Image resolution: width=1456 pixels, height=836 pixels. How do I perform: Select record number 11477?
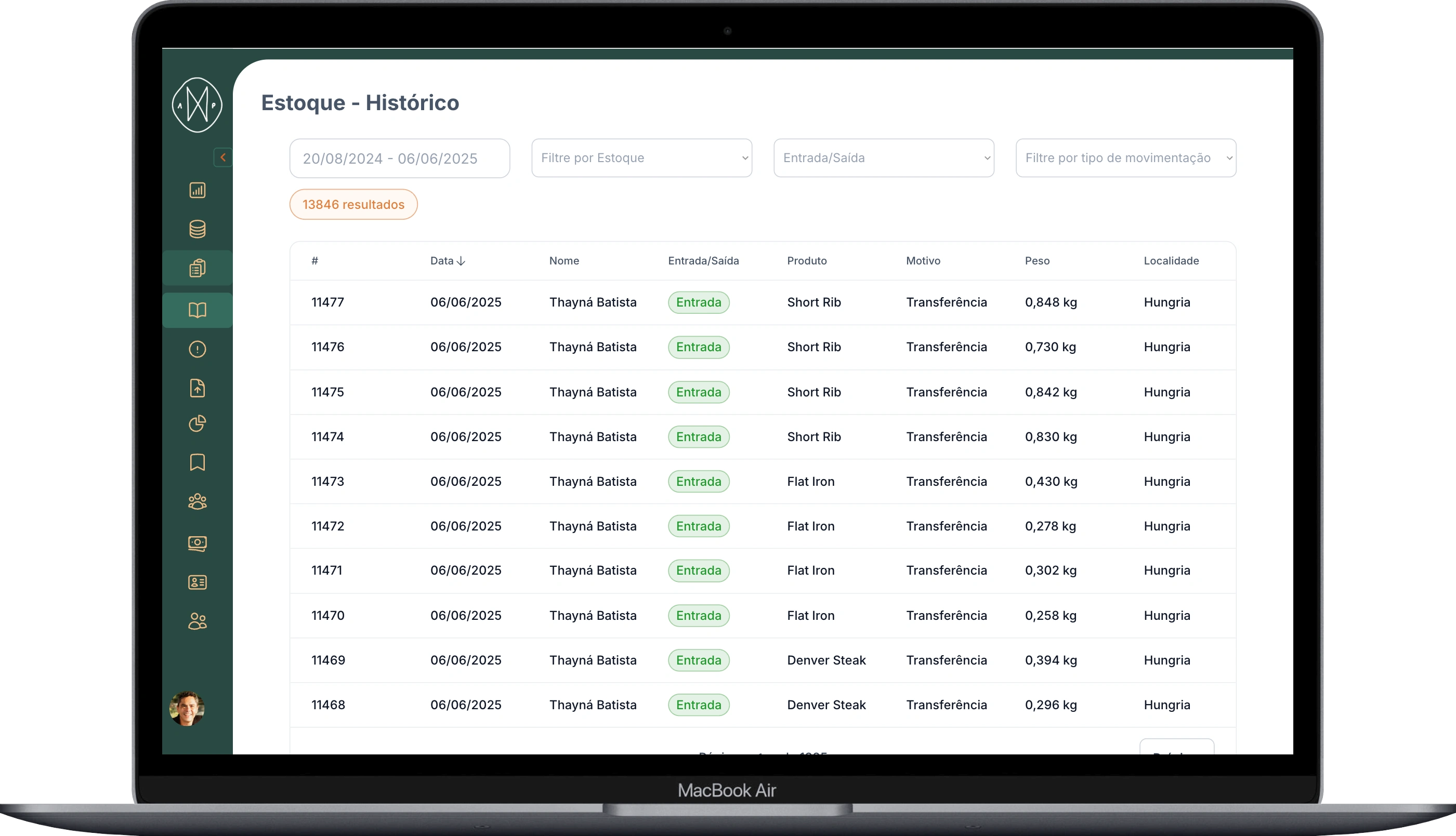point(327,302)
